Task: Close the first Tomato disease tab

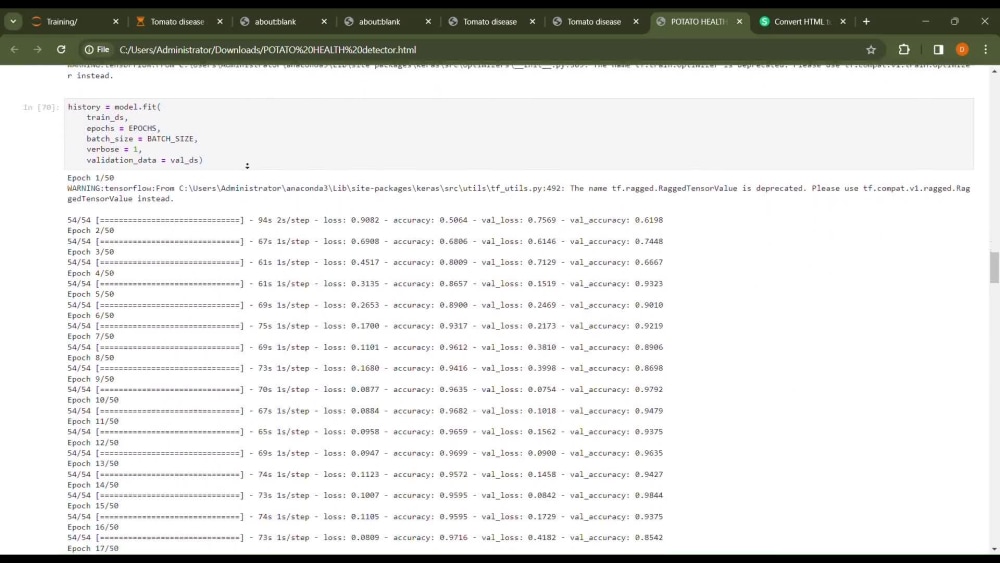Action: point(220,21)
